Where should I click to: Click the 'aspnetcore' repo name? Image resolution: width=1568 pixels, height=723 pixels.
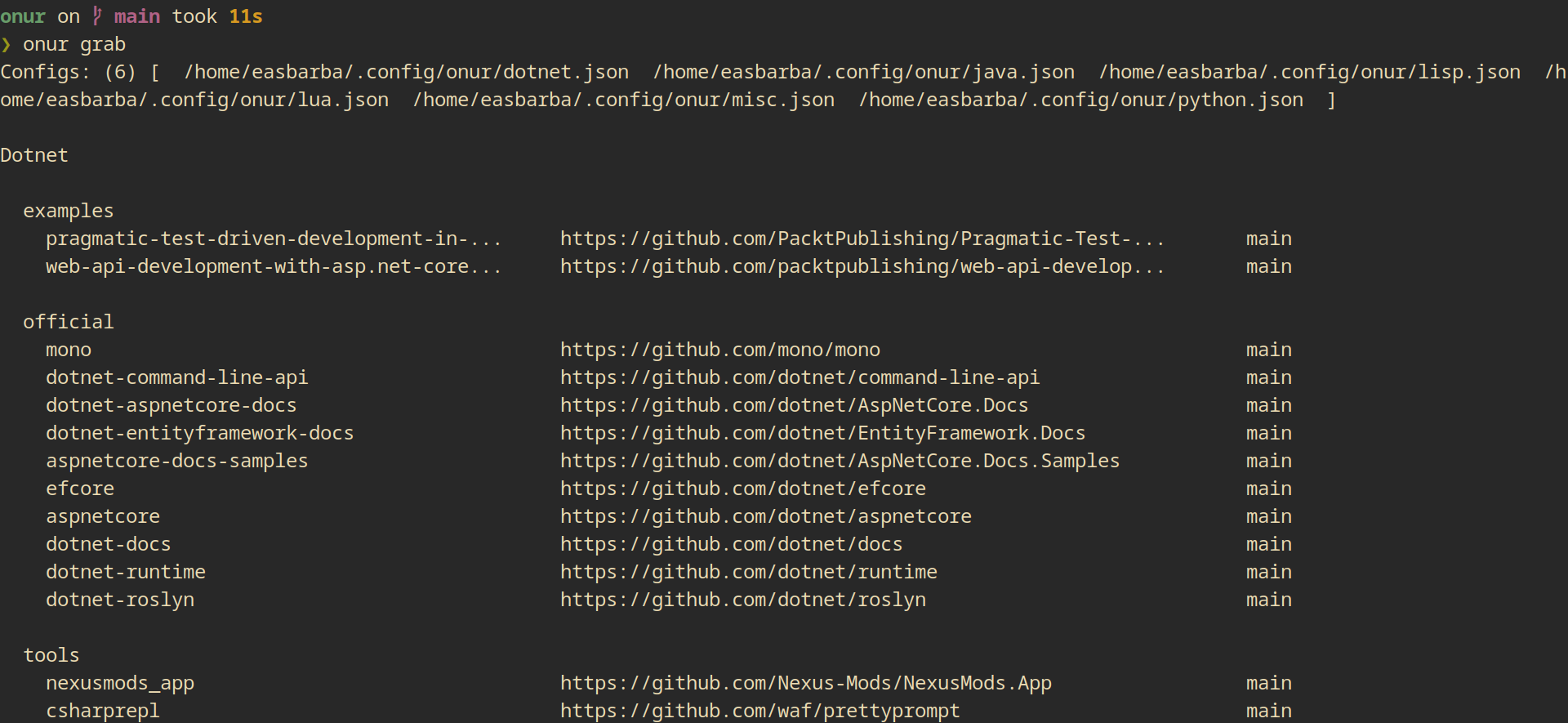103,516
